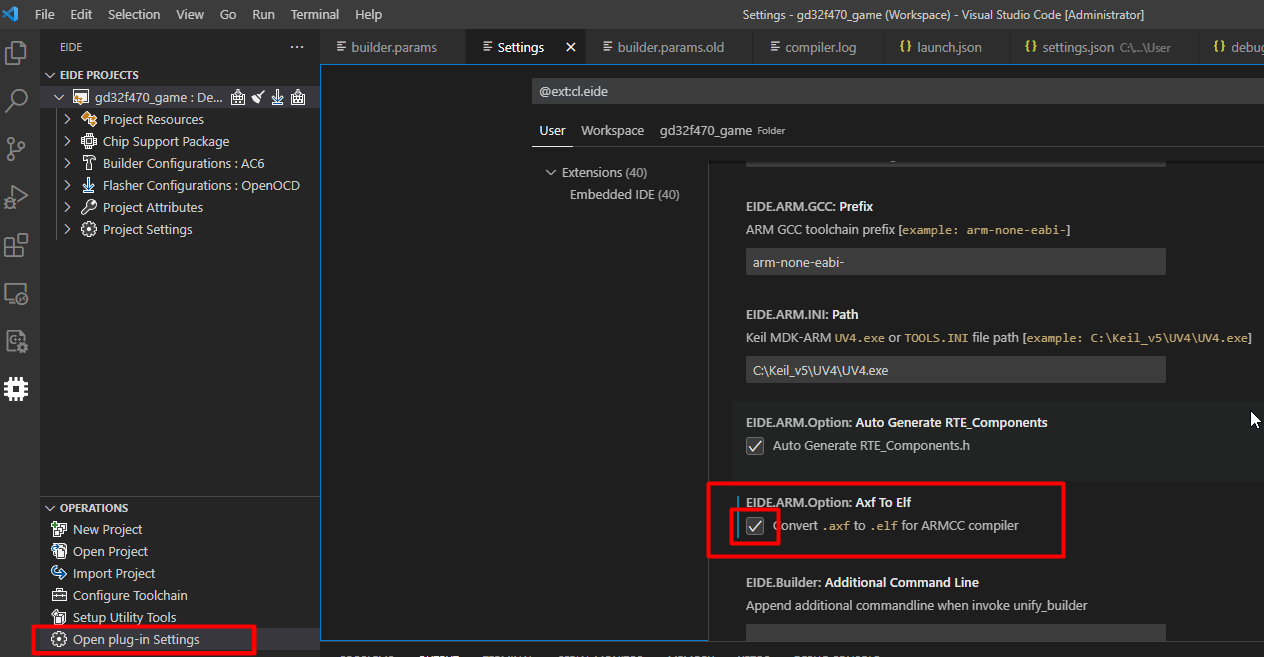Click the Import Project operation
Viewport: 1264px width, 657px height.
point(114,573)
